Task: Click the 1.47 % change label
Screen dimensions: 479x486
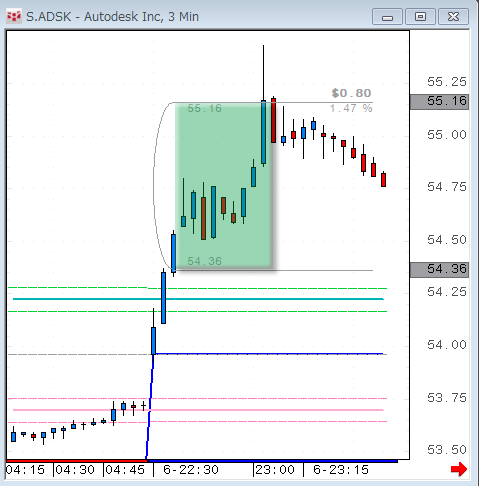Action: tap(351, 108)
